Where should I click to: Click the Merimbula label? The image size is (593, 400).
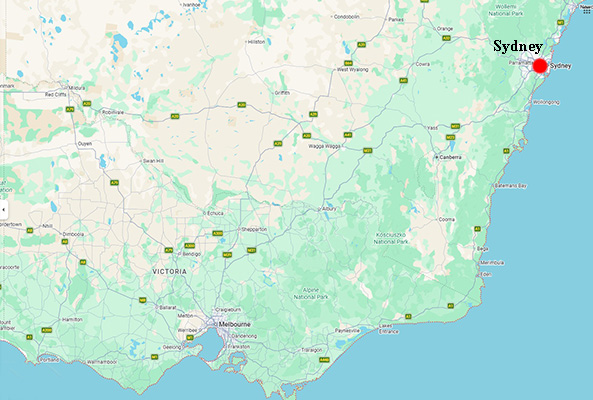pyautogui.click(x=492, y=262)
